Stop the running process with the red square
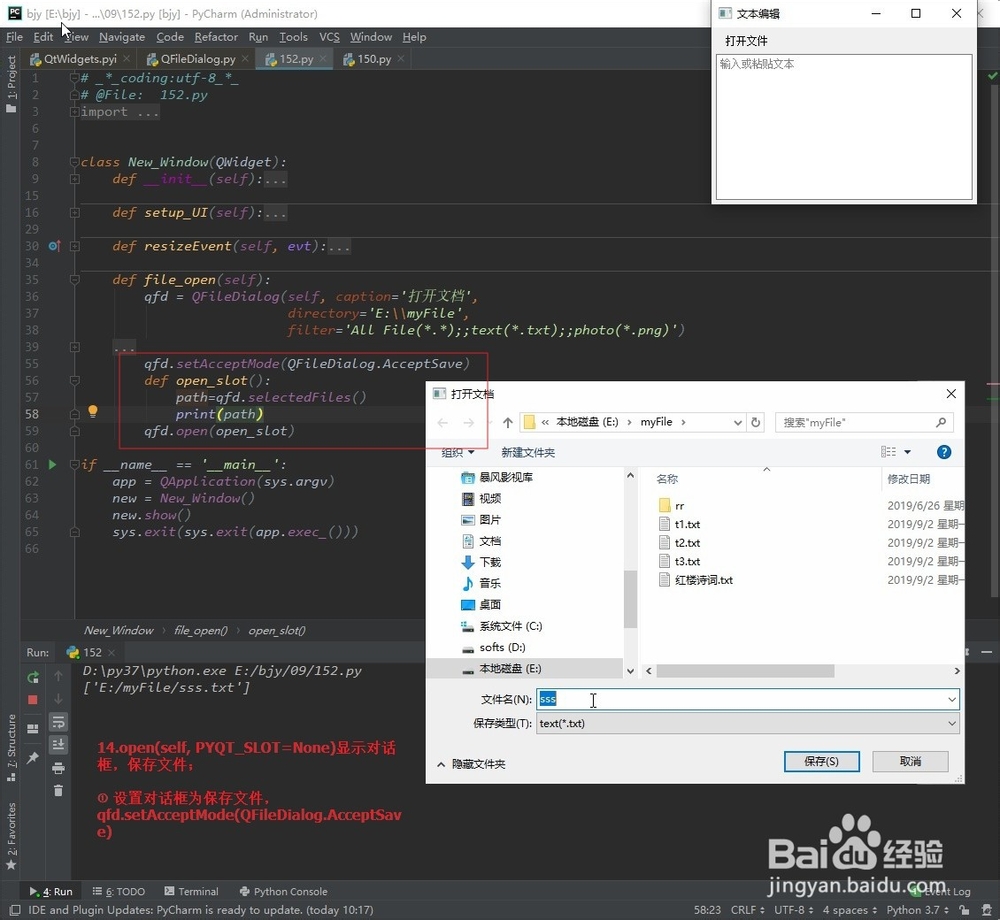1000x920 pixels. pos(33,700)
